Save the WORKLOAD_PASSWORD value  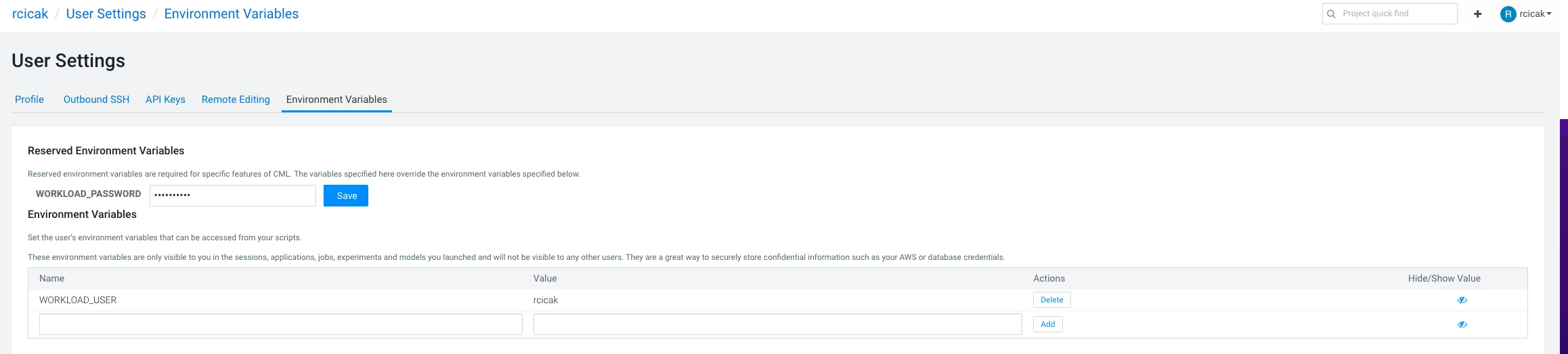(x=346, y=196)
